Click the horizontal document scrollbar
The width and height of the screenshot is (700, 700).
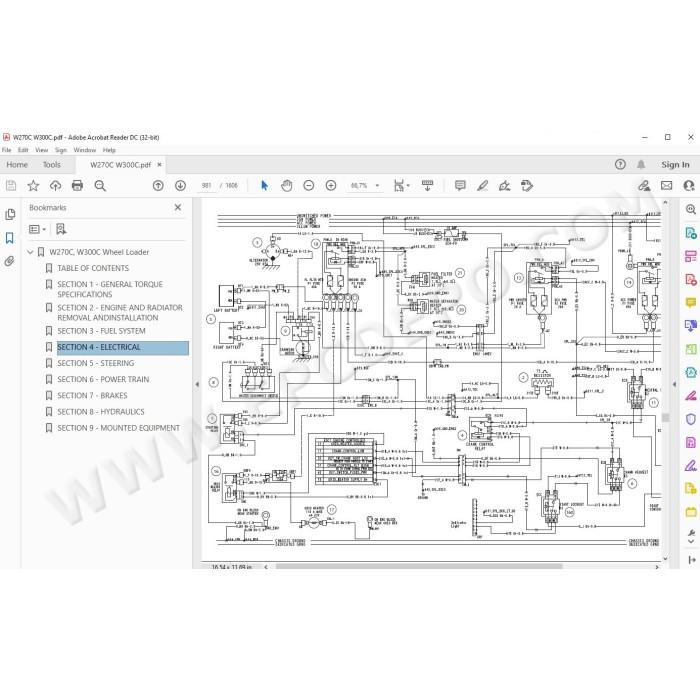419,566
